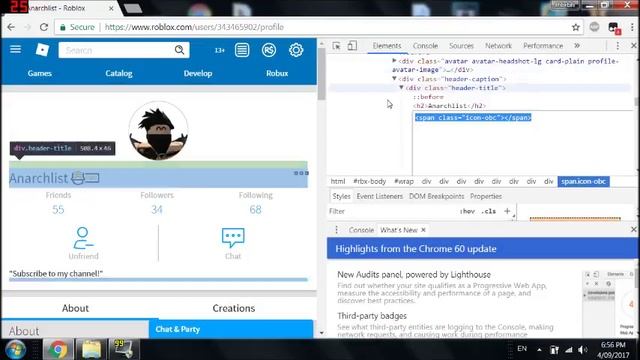Open the Games navigation link

40,73
